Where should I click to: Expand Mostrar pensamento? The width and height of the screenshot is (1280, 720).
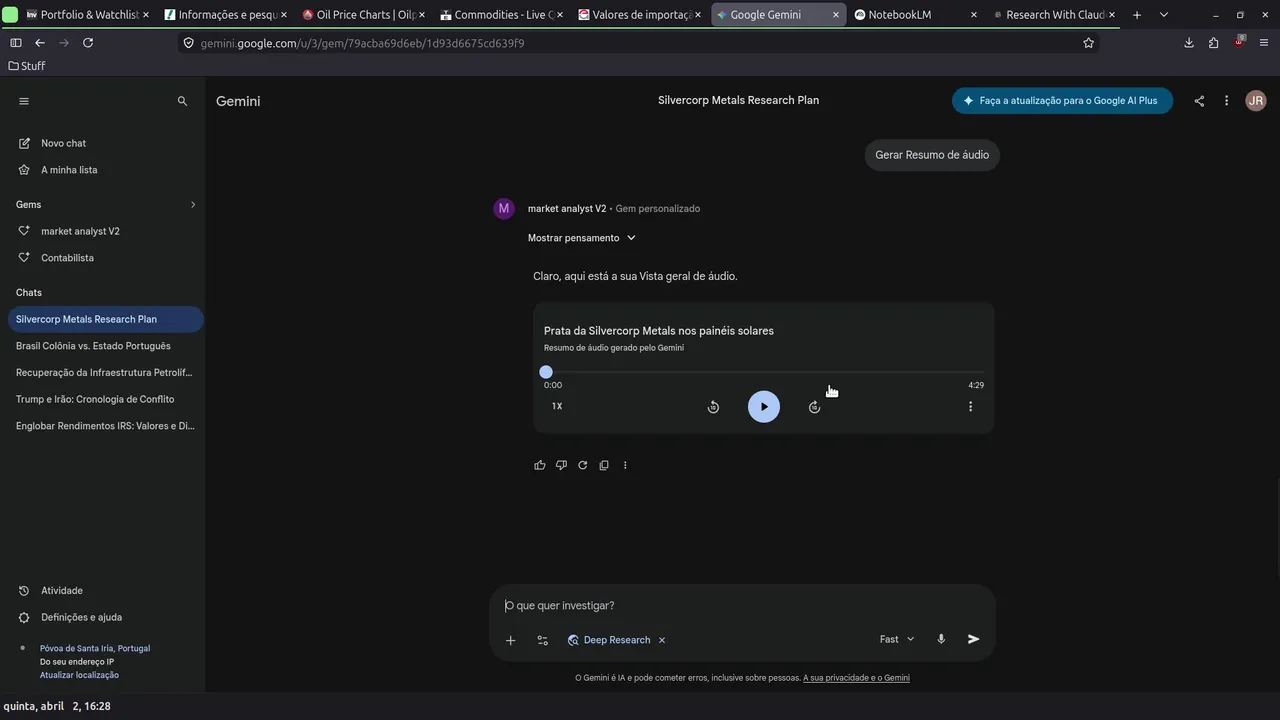(582, 238)
